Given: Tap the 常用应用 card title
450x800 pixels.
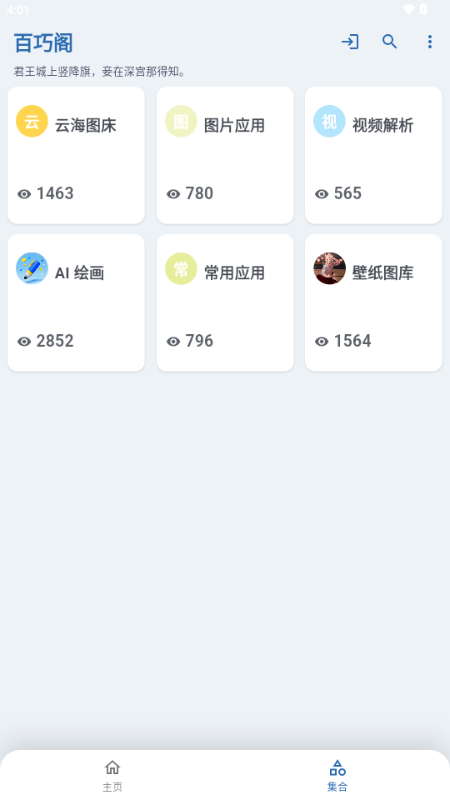Looking at the screenshot, I should [234, 273].
